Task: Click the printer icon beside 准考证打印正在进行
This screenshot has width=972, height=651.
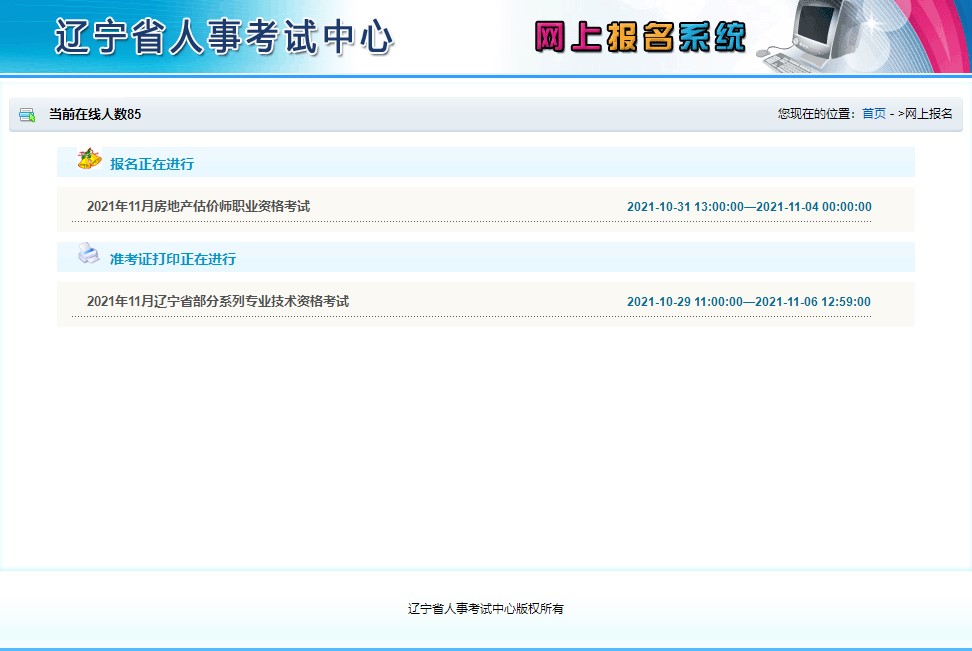Action: [x=89, y=254]
